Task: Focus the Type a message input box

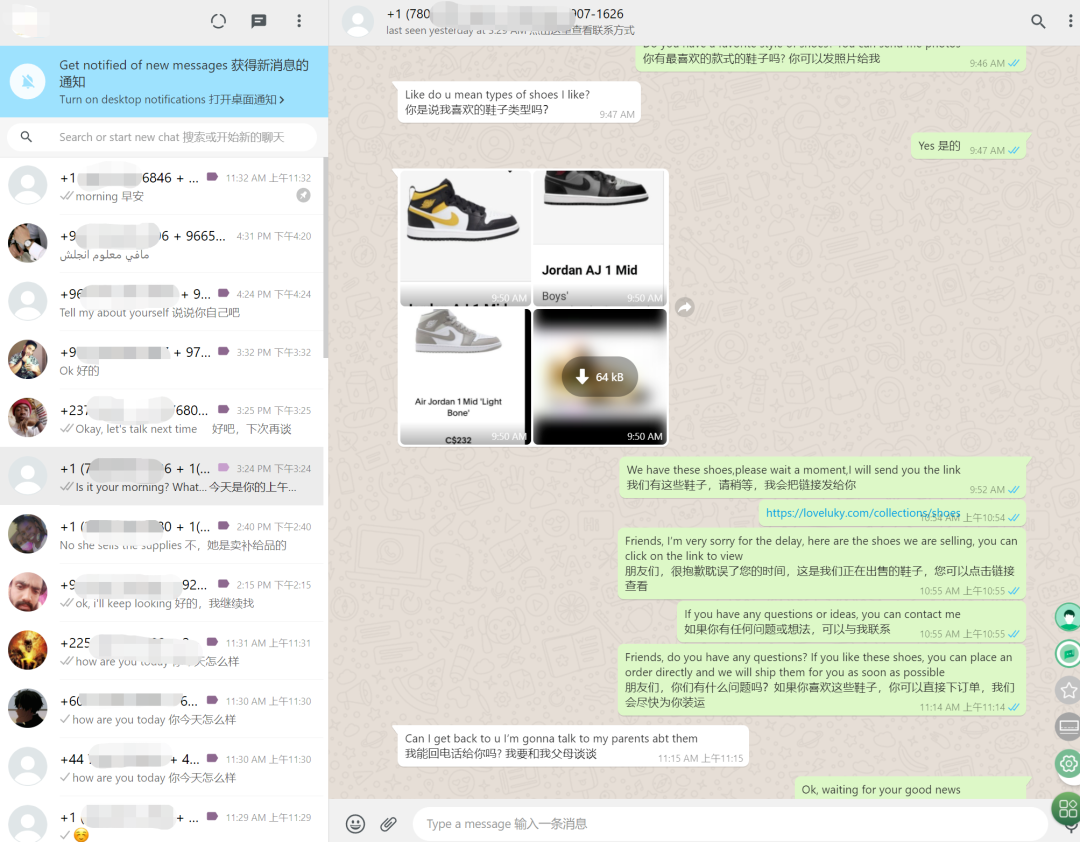Action: (x=730, y=824)
